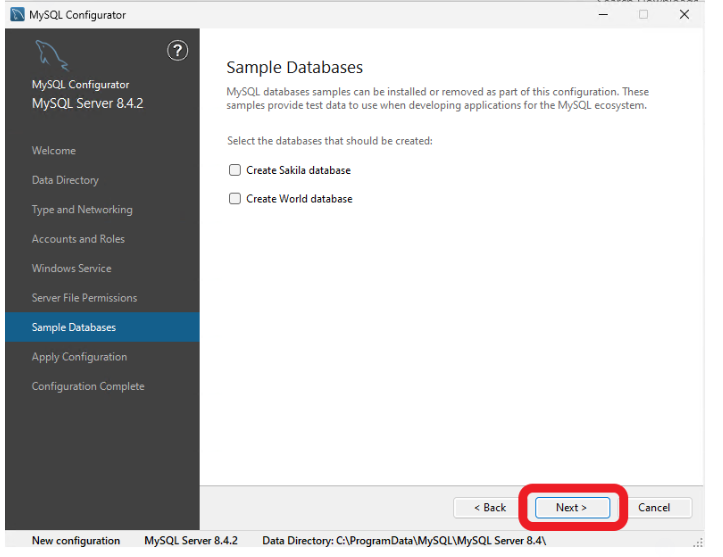Screen dimensions: 723x557
Task: Go to the Welcome step in sidebar
Action: click(x=54, y=151)
